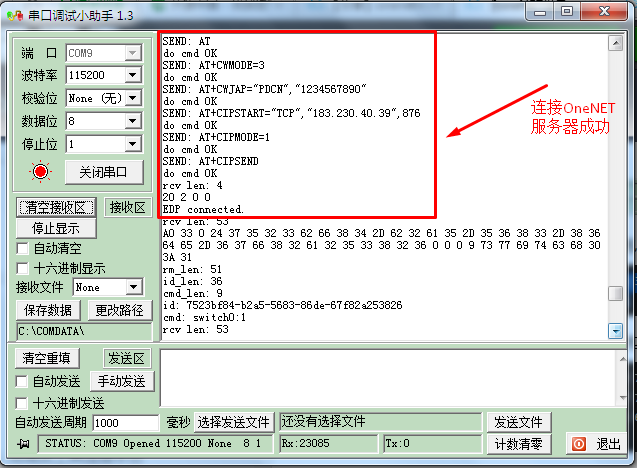Toggle the 十六进制显示 checkbox
This screenshot has width=637, height=468.
[x=22, y=268]
